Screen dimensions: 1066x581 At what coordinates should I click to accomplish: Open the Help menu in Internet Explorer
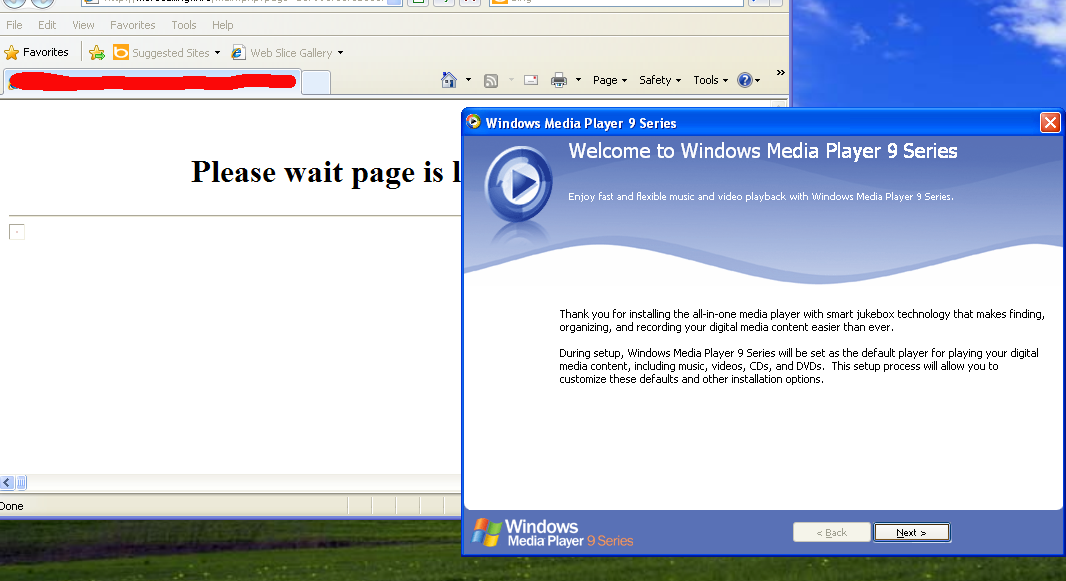222,25
